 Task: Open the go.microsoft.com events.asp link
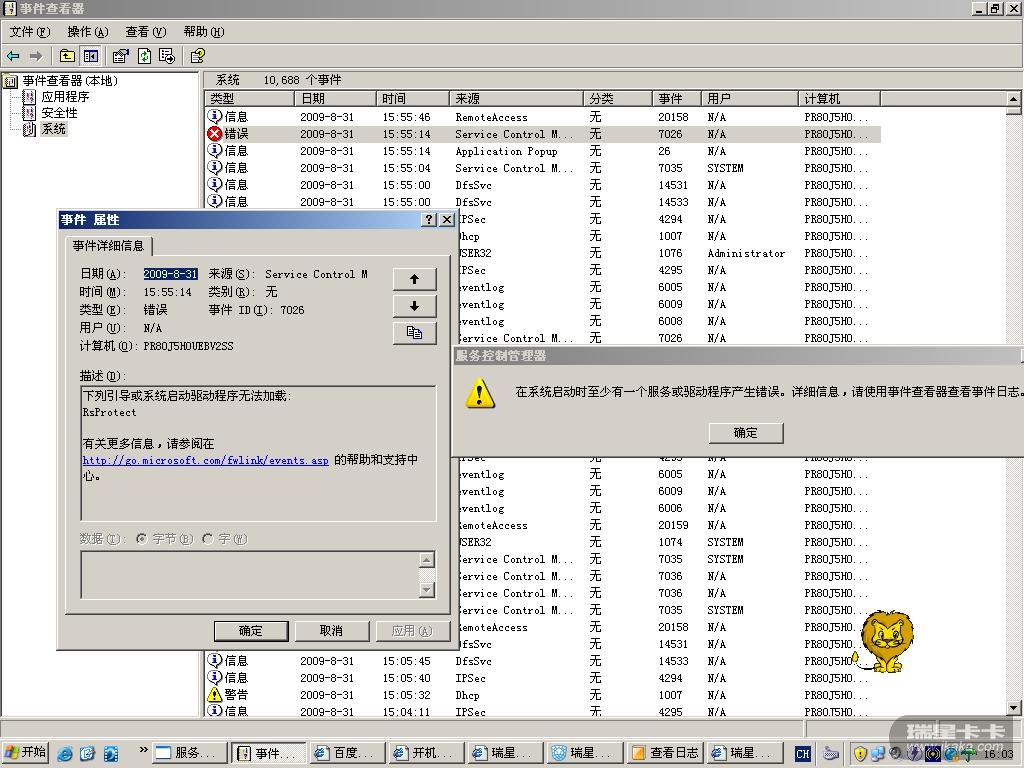pyautogui.click(x=205, y=461)
